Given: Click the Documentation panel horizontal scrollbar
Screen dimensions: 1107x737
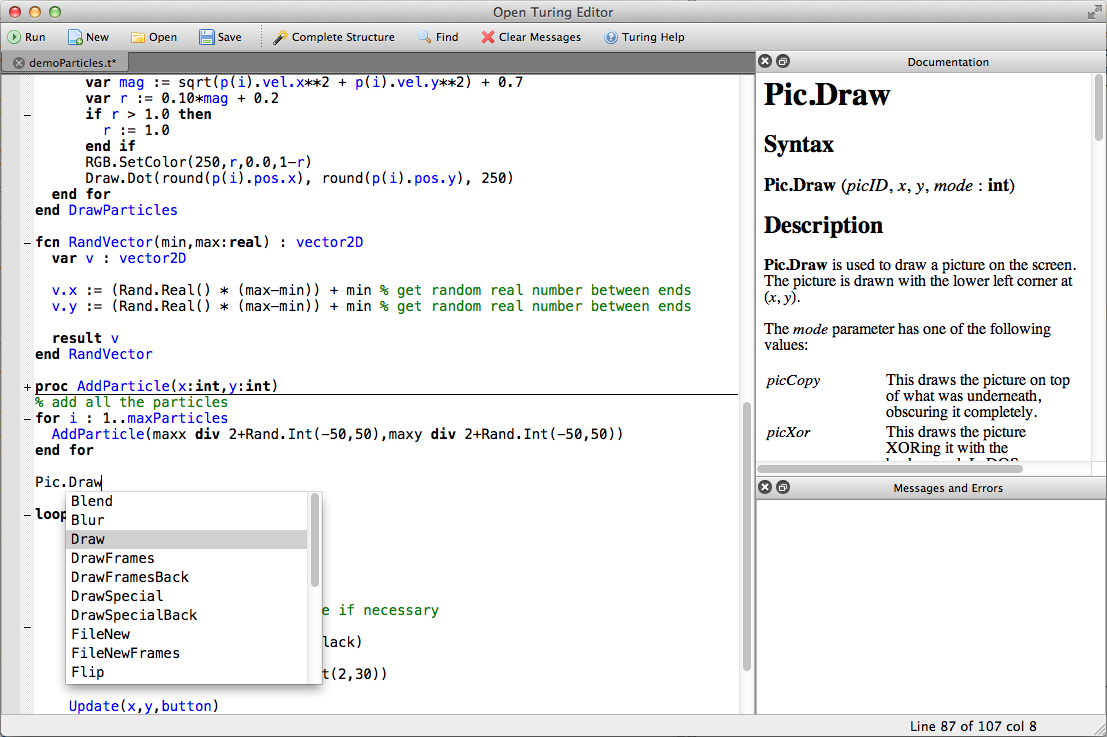Looking at the screenshot, I should [890, 469].
